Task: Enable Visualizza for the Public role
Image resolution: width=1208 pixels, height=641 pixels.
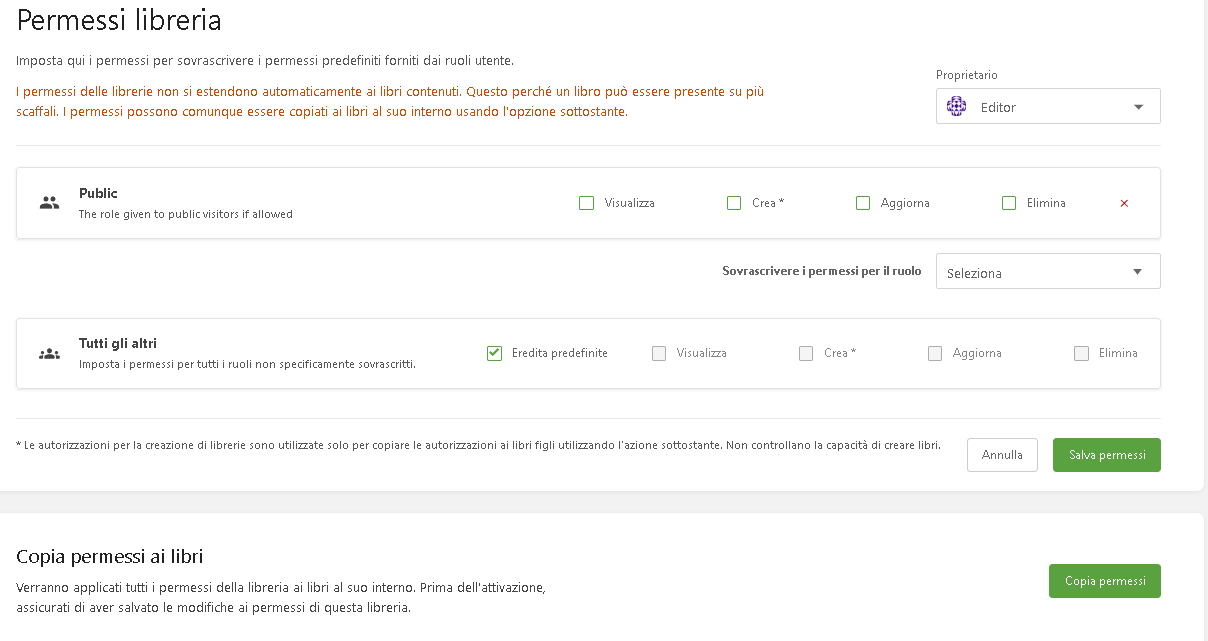Action: click(x=587, y=203)
